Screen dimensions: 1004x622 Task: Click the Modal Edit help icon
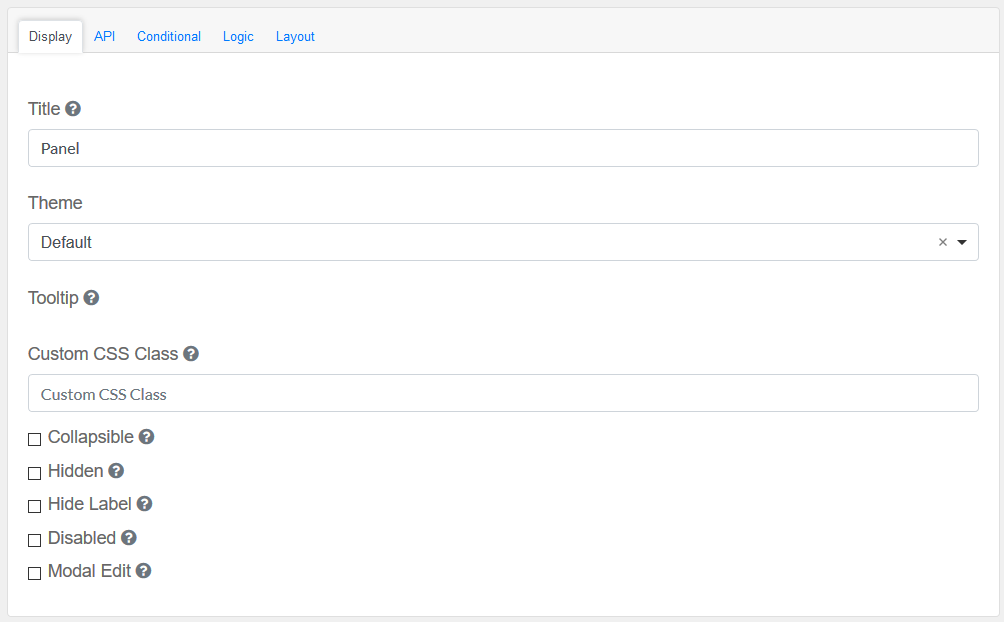pyautogui.click(x=144, y=571)
